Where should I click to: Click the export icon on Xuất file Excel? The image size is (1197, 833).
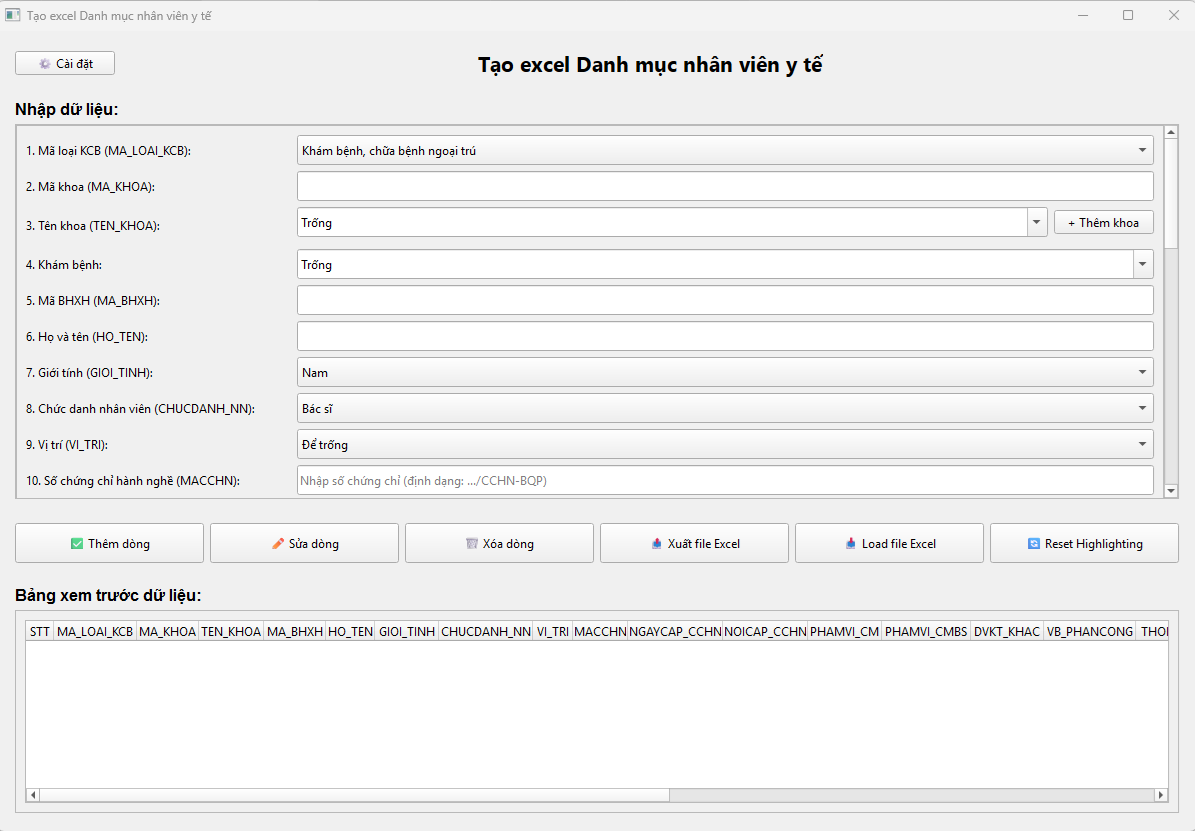[x=657, y=544]
